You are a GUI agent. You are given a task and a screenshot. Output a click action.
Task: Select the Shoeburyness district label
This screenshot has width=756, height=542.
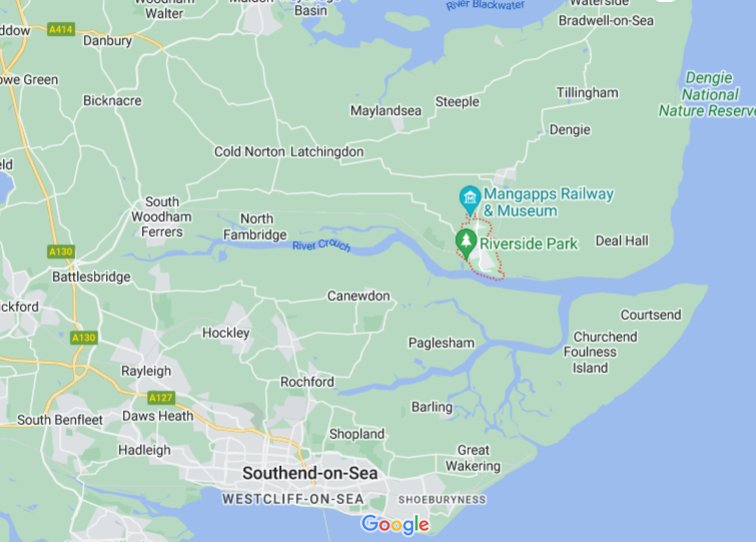[x=442, y=500]
